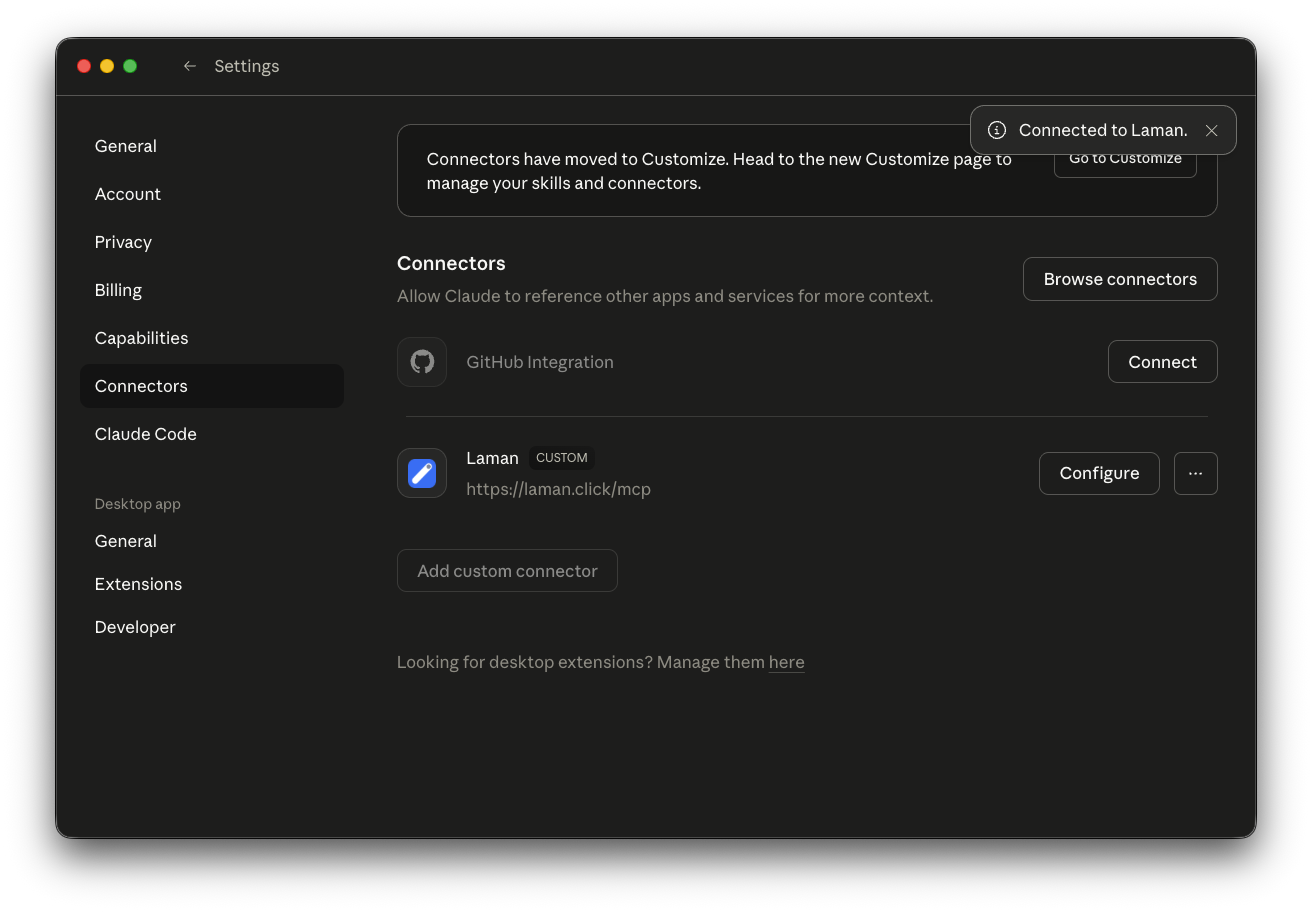Add a custom connector

pyautogui.click(x=507, y=571)
